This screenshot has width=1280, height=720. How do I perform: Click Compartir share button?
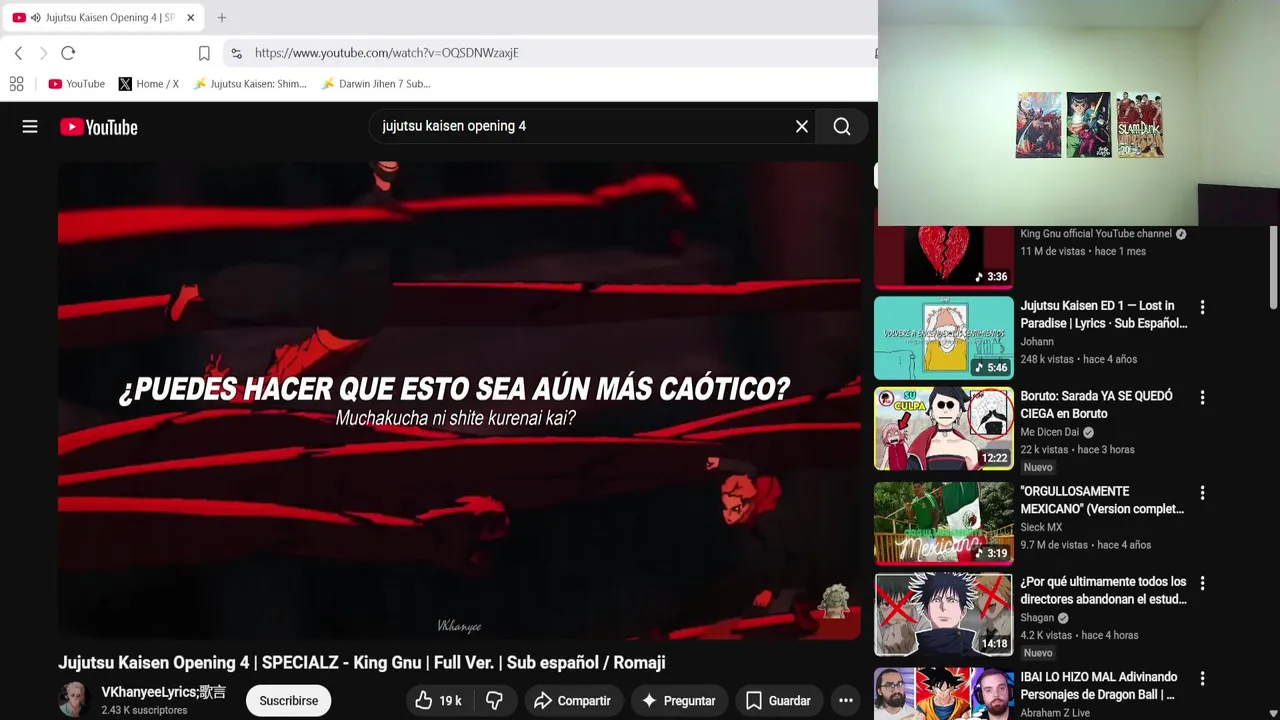(x=572, y=701)
